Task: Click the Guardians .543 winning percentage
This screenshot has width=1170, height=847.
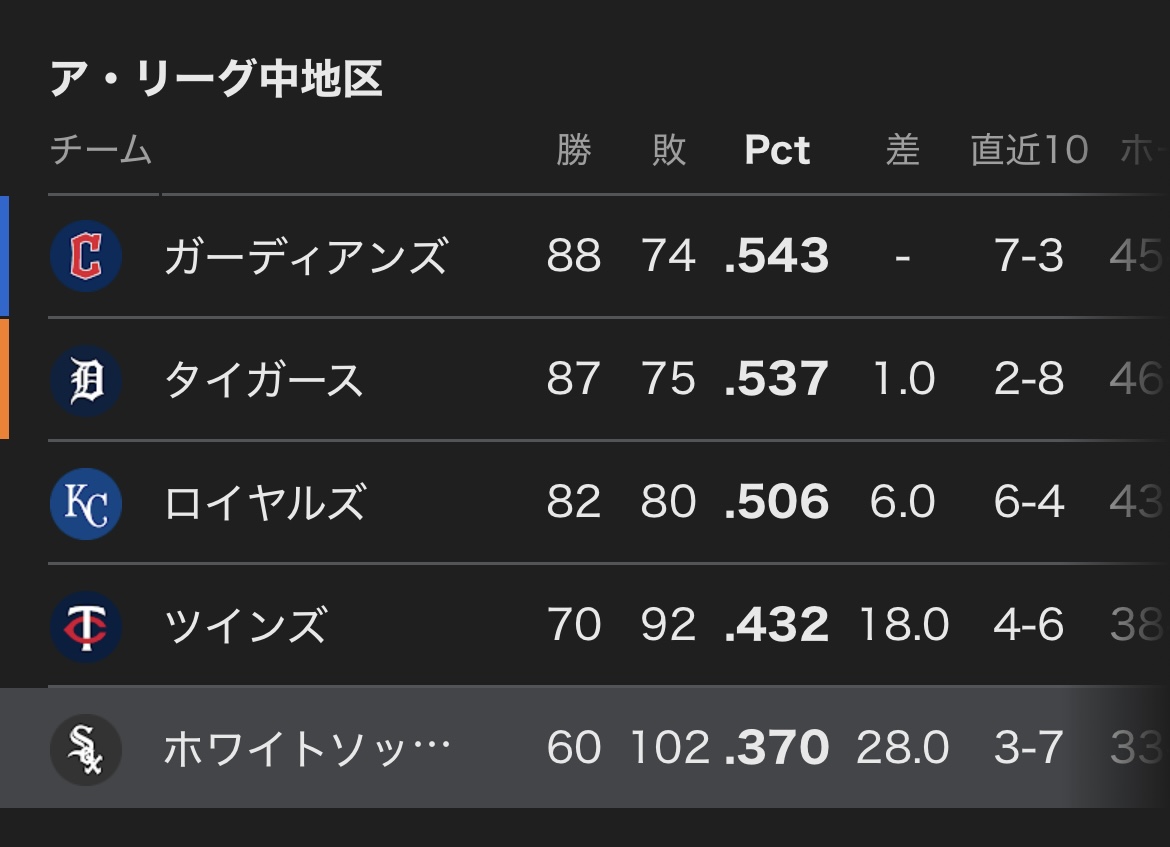Action: (777, 257)
